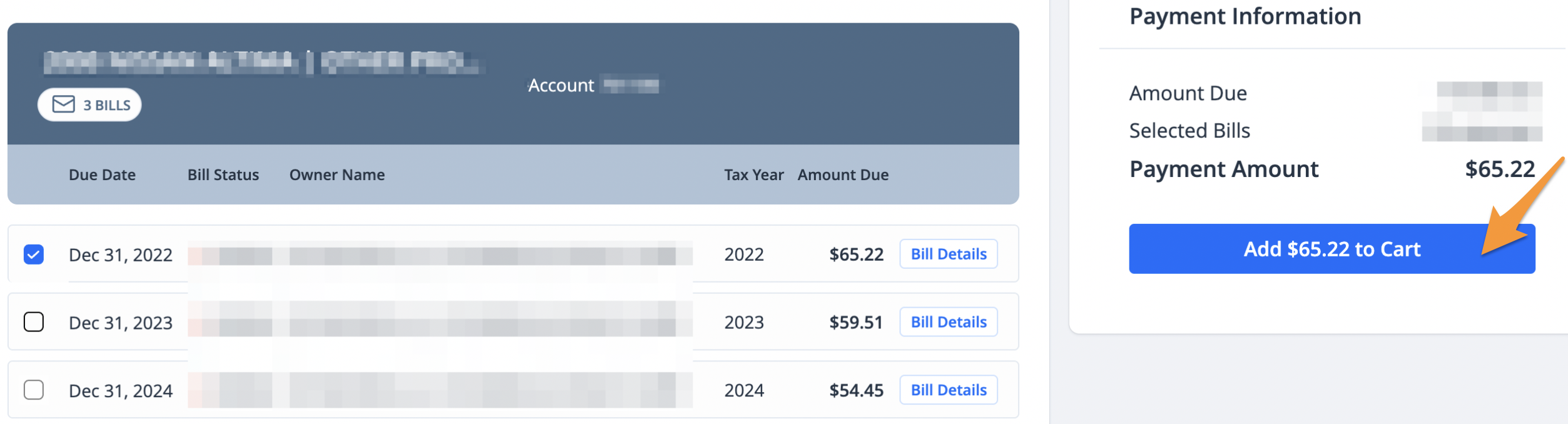The image size is (1568, 424).
Task: Uncheck the Dec 31, 2022 bill checkbox
Action: (34, 255)
